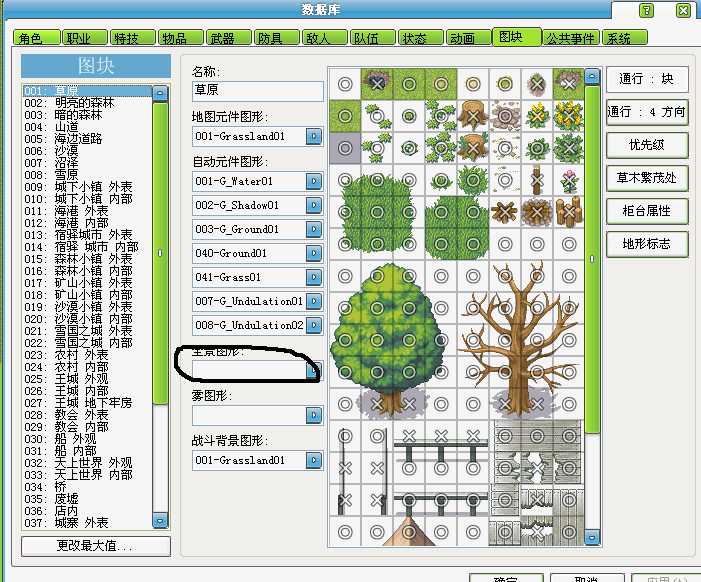This screenshot has width=701, height=582.
Task: Toggle passability on the purple flower tile
Action: click(569, 180)
